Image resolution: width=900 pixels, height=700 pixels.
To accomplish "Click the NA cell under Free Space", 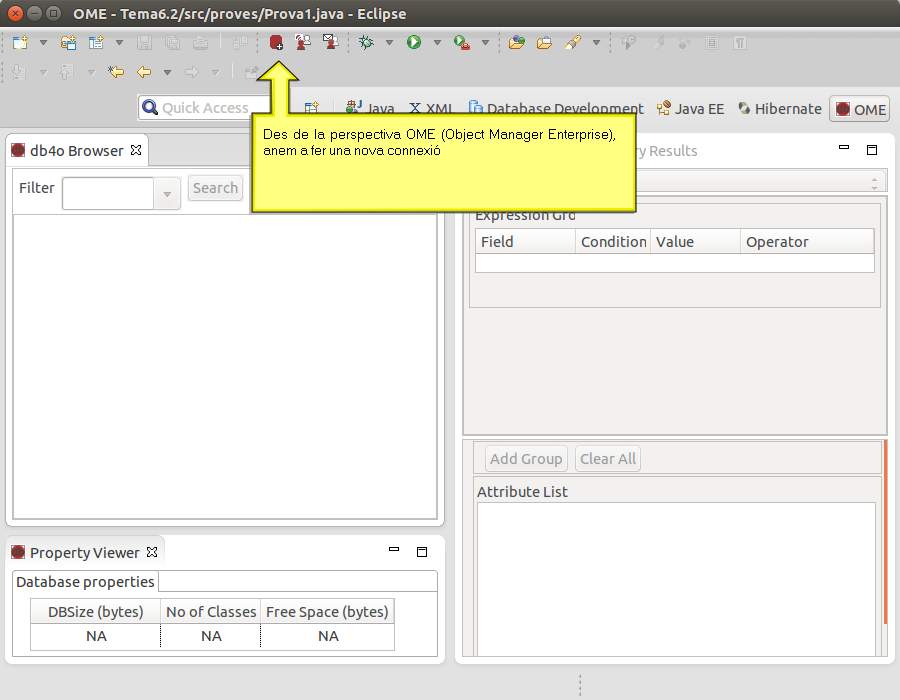I will point(328,636).
